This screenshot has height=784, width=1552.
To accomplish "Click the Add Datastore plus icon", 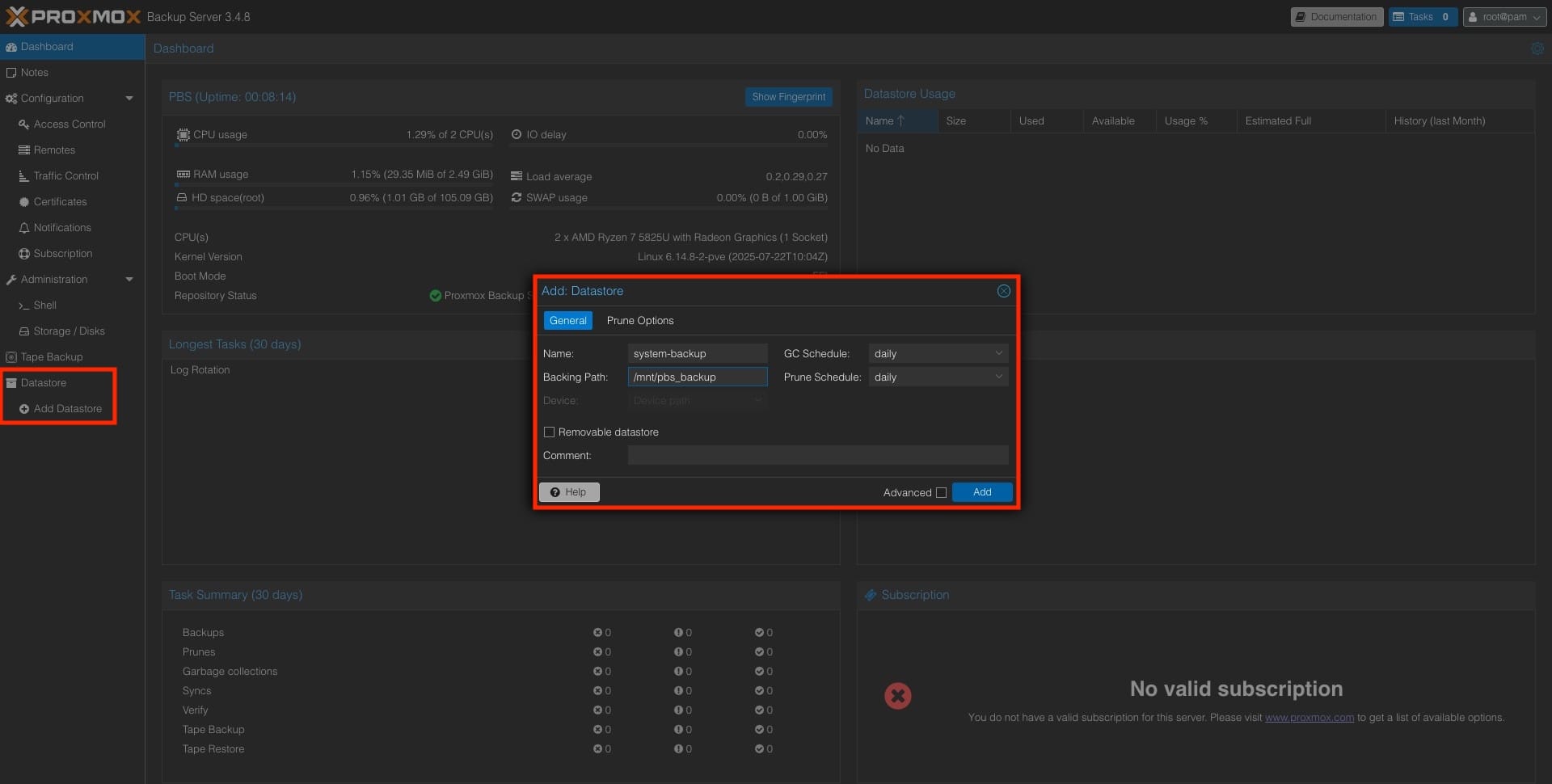I will tap(24, 409).
